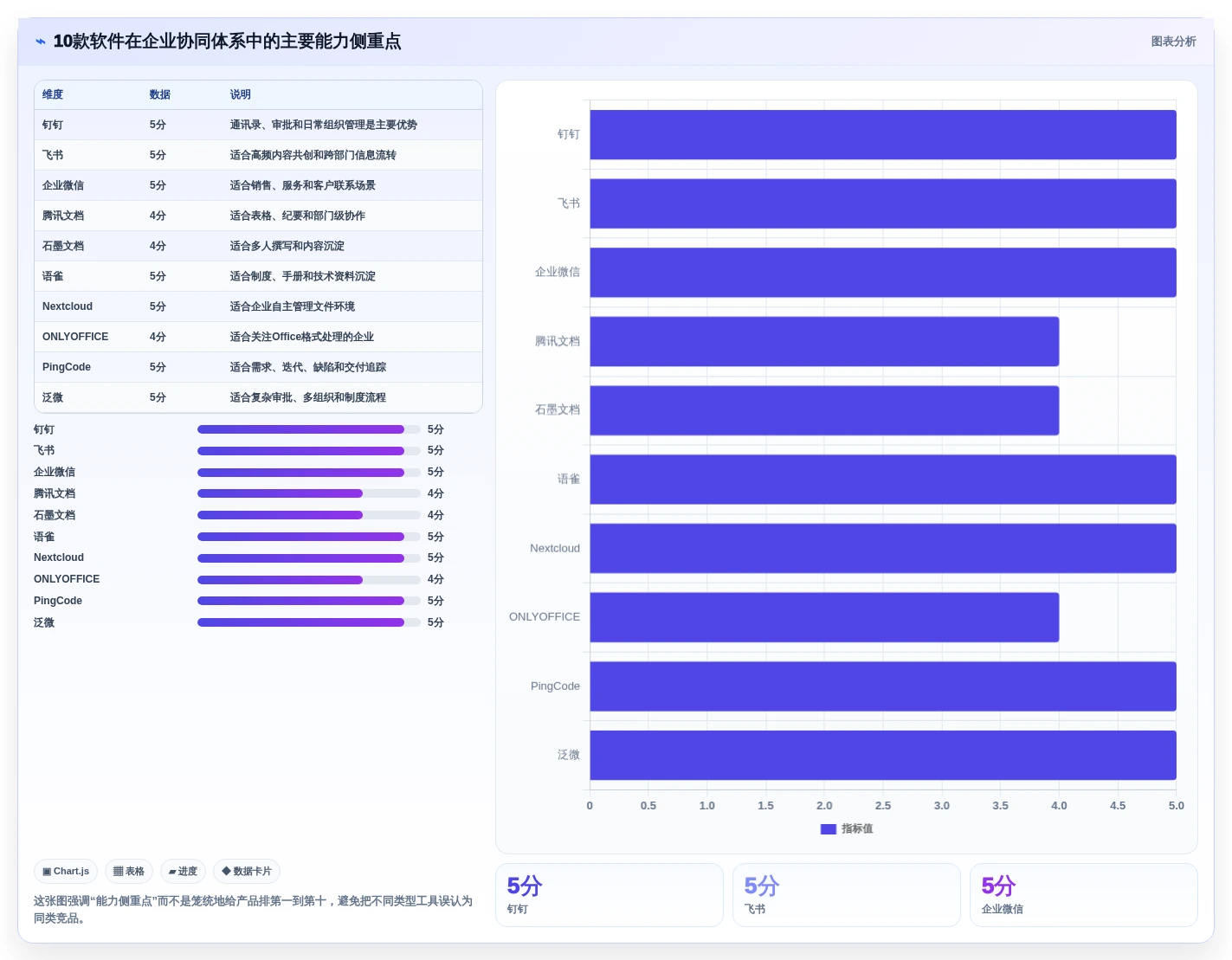This screenshot has height=960, width=1232.
Task: Select the 语雀 table row name
Action: pos(53,276)
